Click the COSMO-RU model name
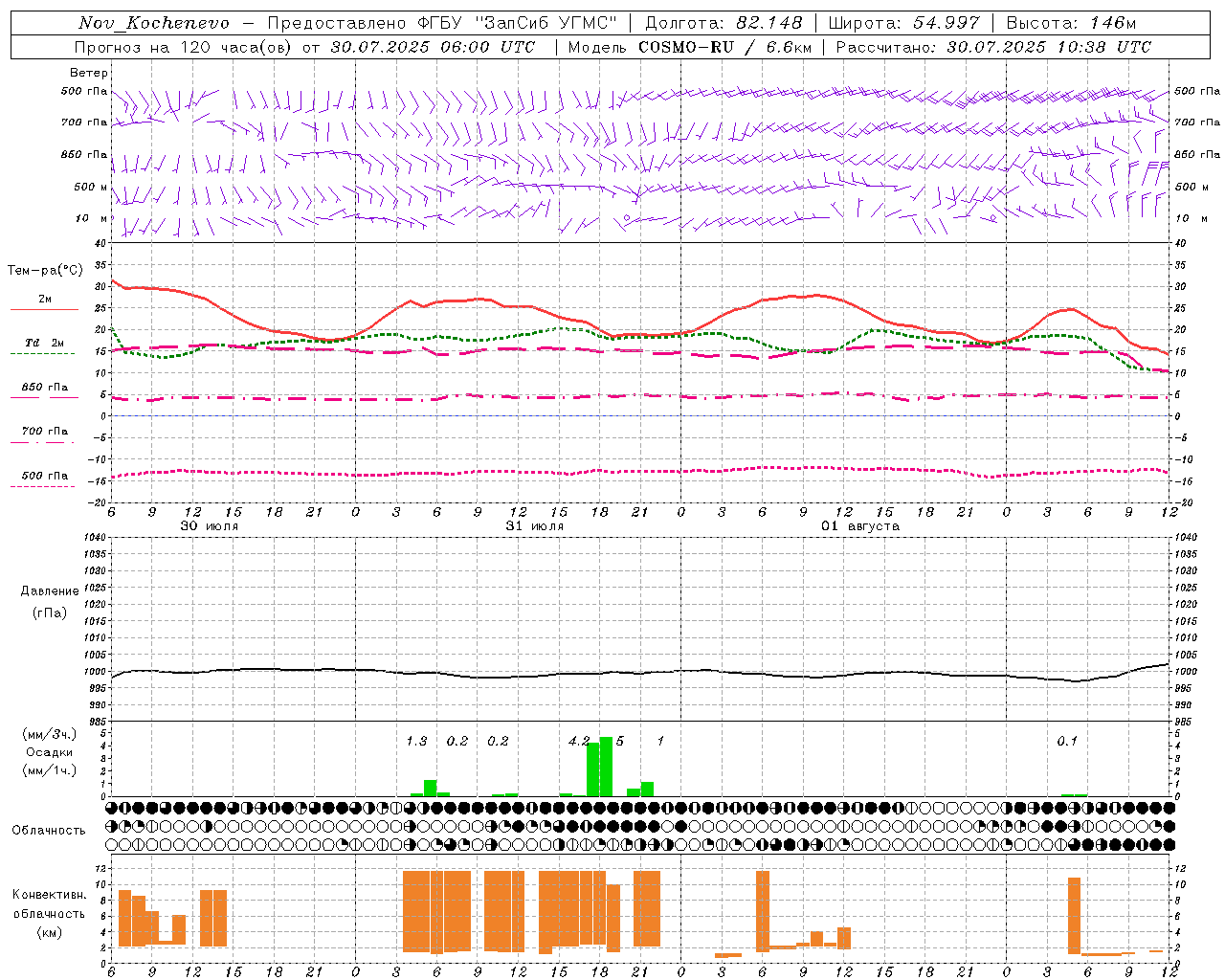1225x980 pixels. pyautogui.click(x=685, y=47)
